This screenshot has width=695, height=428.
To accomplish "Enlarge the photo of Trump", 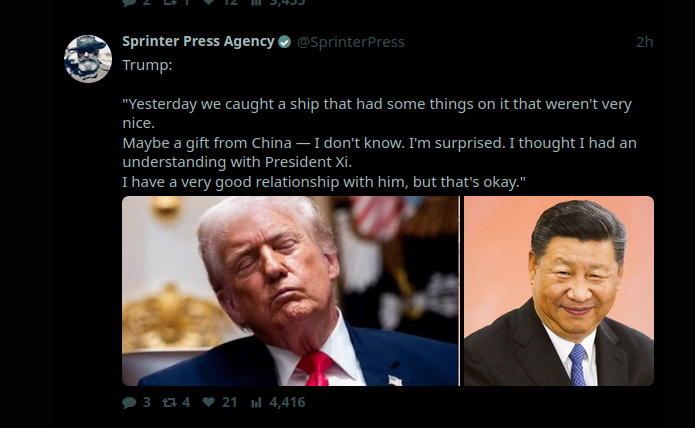I will click(290, 291).
